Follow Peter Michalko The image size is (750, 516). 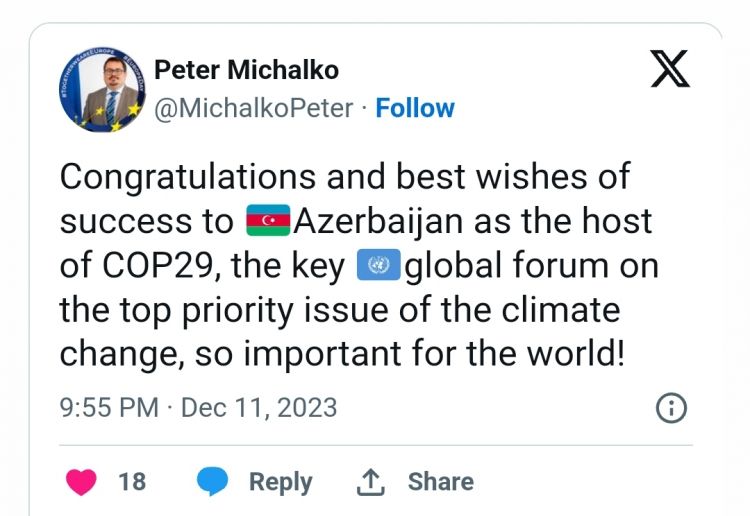[x=415, y=108]
